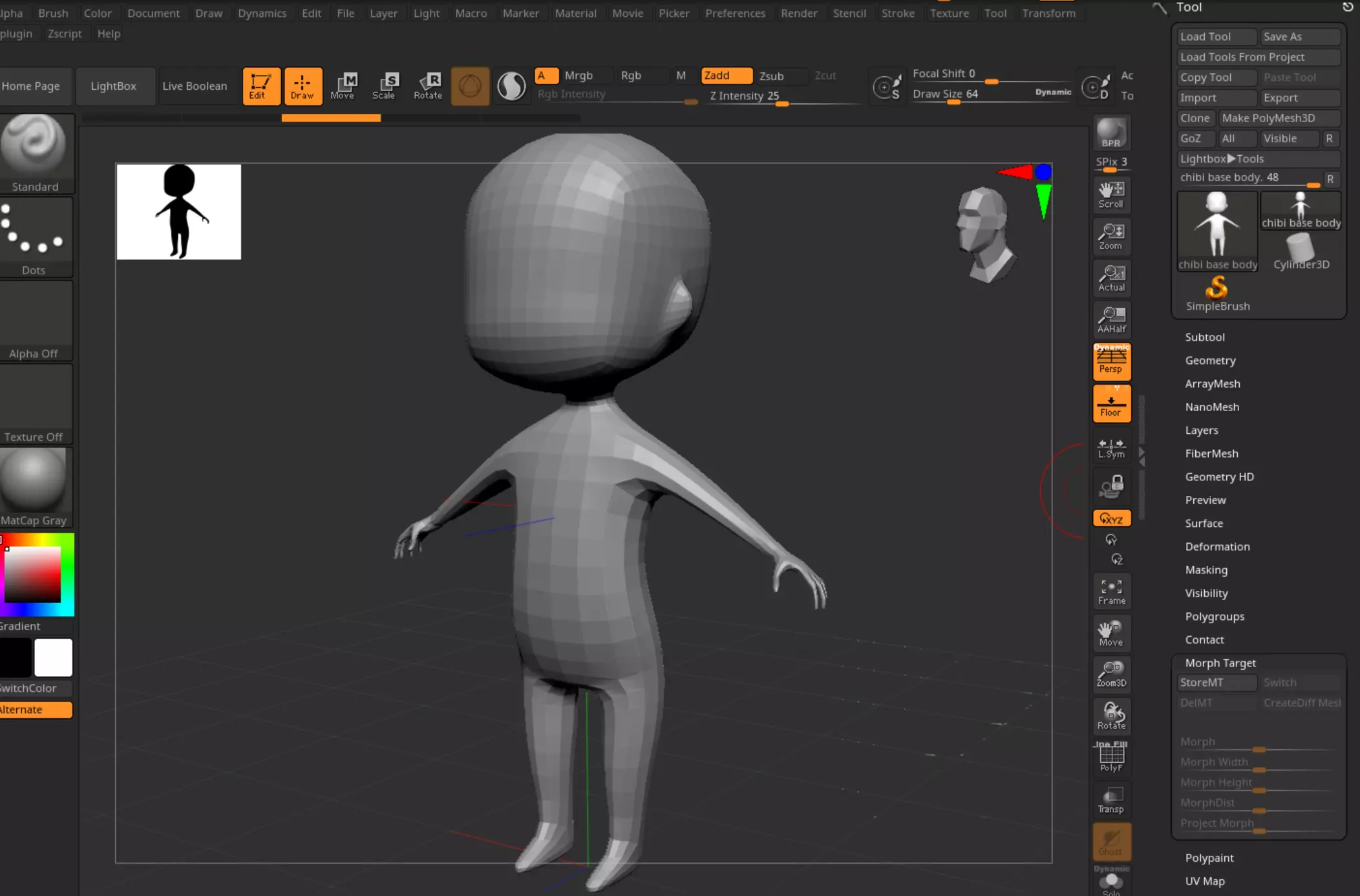
Task: Expand the Subtool palette section
Action: coord(1204,337)
